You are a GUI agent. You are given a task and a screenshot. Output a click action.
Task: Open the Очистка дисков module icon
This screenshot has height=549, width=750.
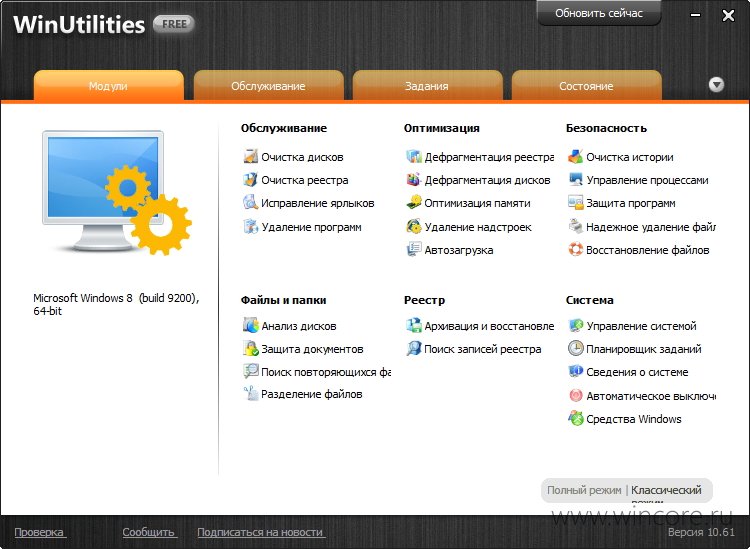coord(250,156)
